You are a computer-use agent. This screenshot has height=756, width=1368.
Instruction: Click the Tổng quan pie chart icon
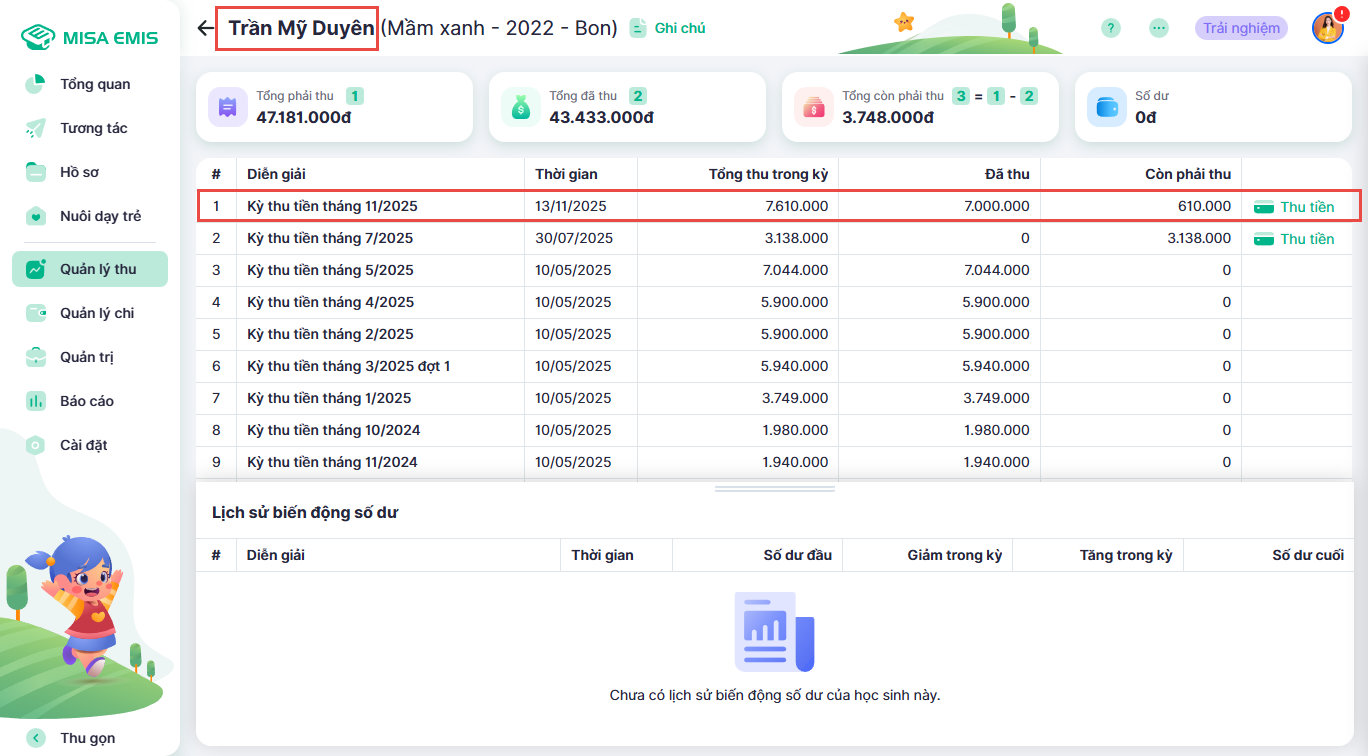click(36, 84)
